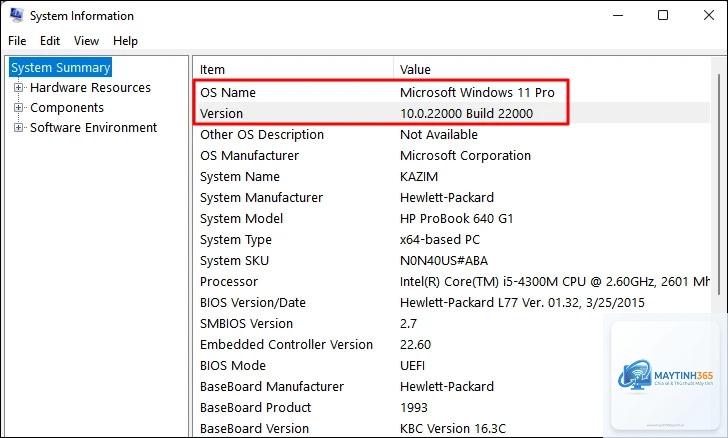Select Components tree item
The image size is (728, 438).
click(67, 107)
